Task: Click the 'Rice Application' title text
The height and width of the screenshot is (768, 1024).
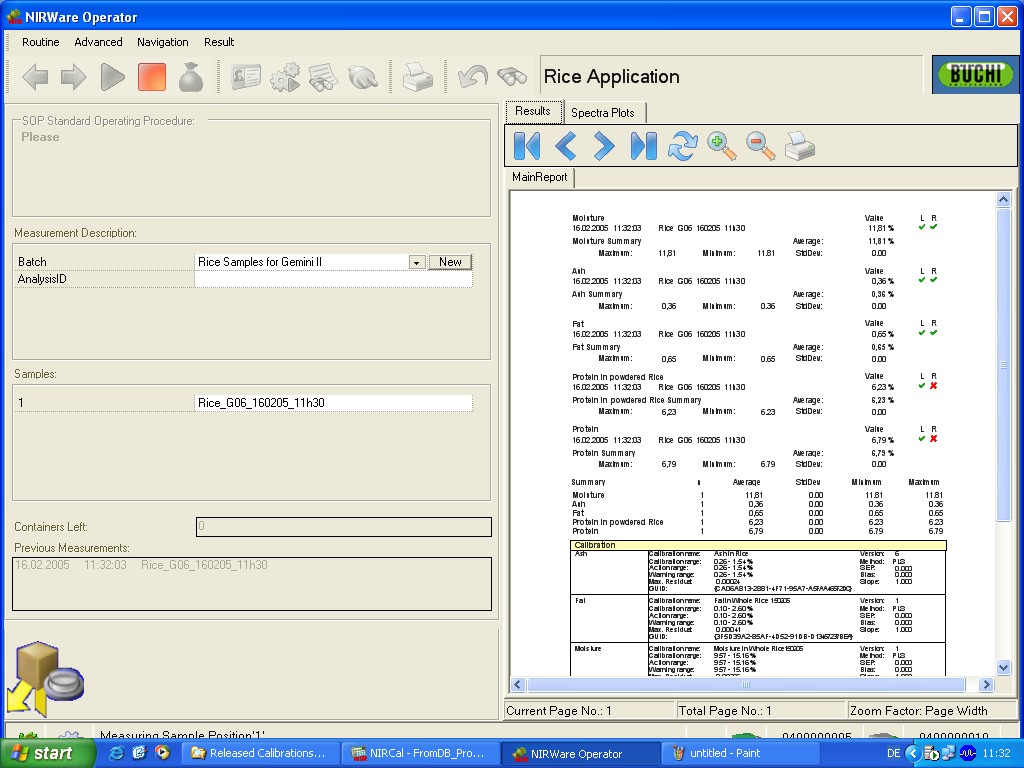Action: click(612, 76)
